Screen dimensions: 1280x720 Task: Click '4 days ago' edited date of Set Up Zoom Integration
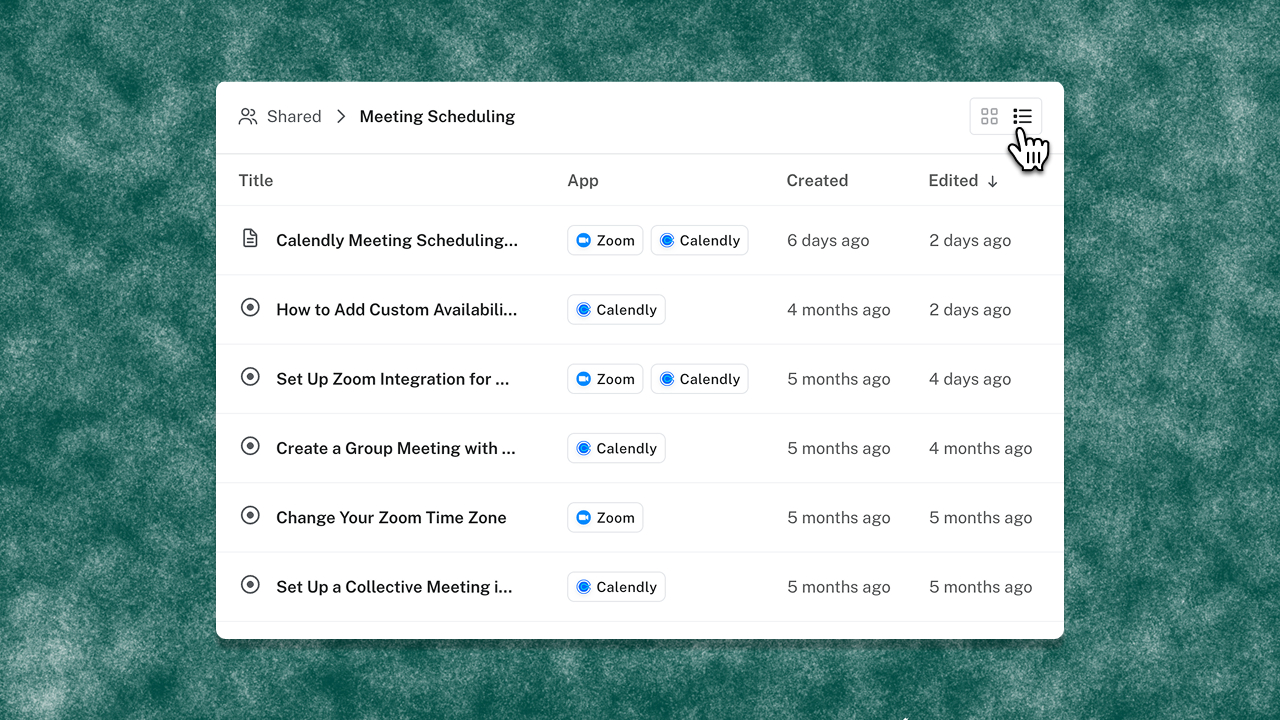(x=970, y=379)
